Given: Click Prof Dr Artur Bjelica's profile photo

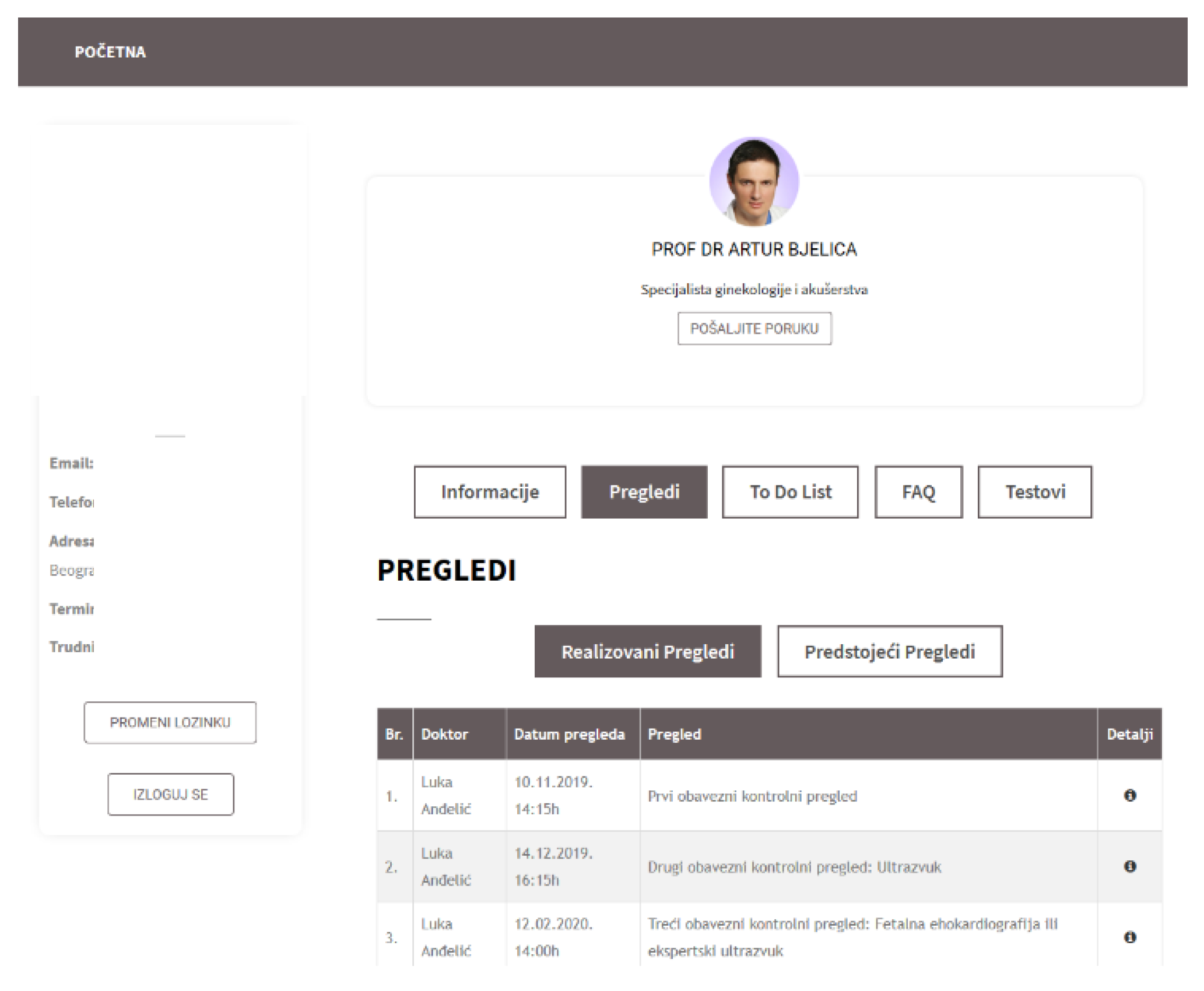Looking at the screenshot, I should pos(754,181).
